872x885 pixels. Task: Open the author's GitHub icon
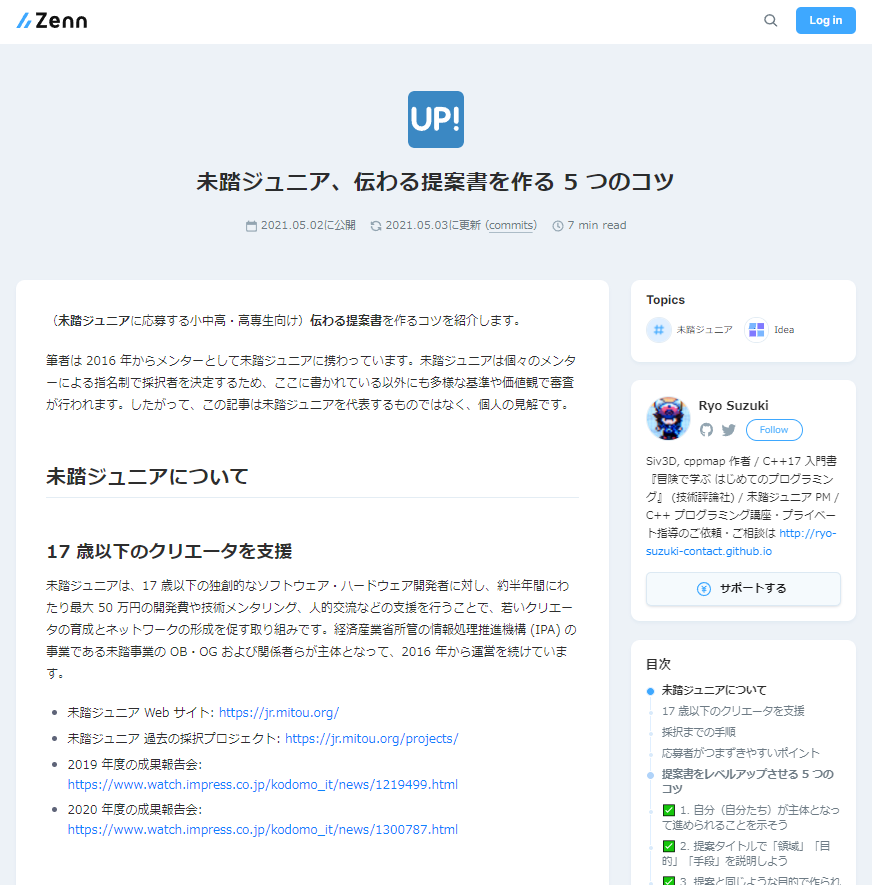pyautogui.click(x=706, y=430)
